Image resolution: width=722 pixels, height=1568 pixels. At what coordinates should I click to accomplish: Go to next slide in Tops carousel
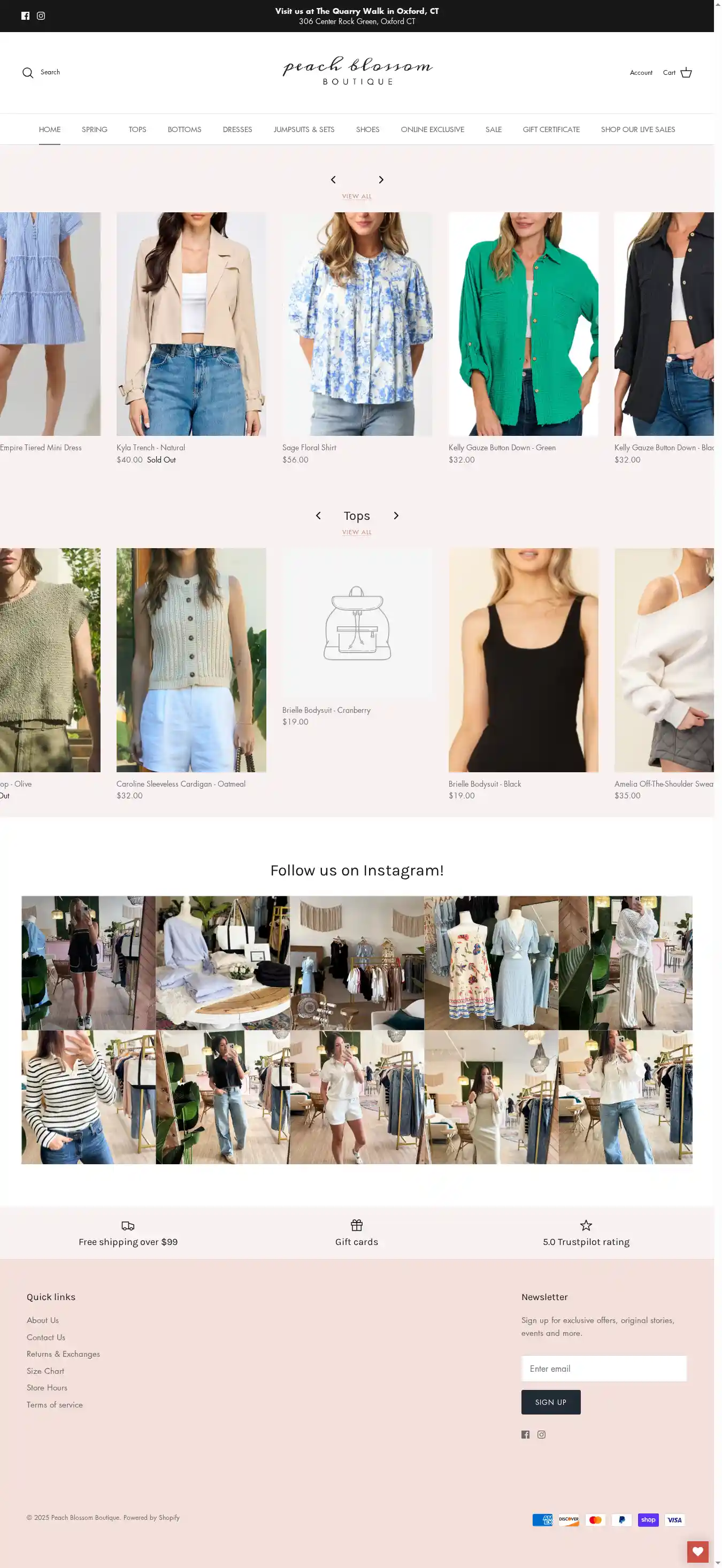pos(396,516)
